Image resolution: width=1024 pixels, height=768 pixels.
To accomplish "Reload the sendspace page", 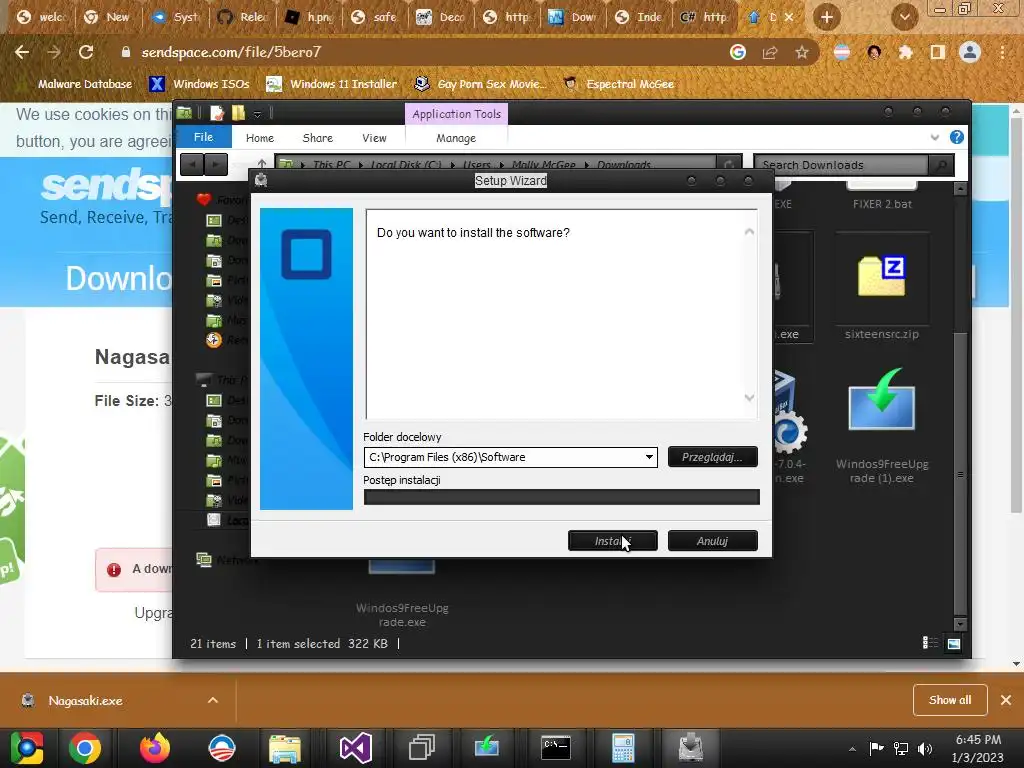I will click(86, 52).
